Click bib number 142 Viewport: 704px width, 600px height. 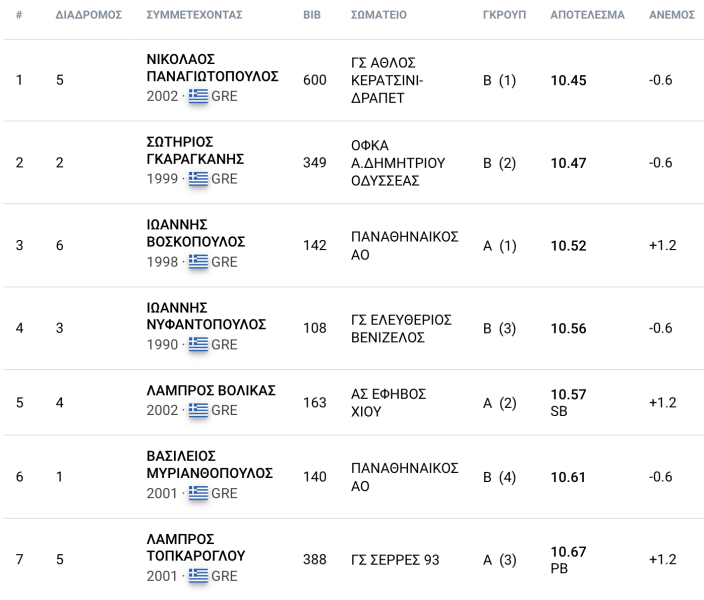pos(314,246)
